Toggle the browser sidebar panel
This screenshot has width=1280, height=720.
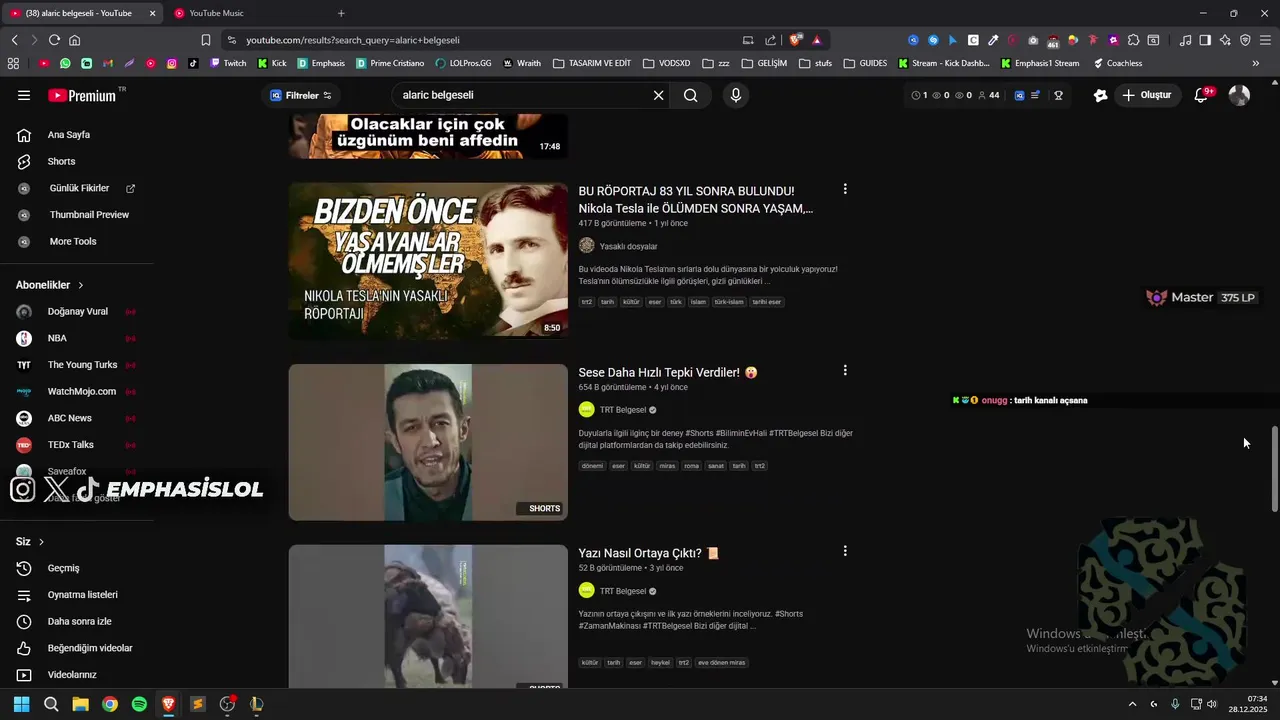[x=1205, y=40]
